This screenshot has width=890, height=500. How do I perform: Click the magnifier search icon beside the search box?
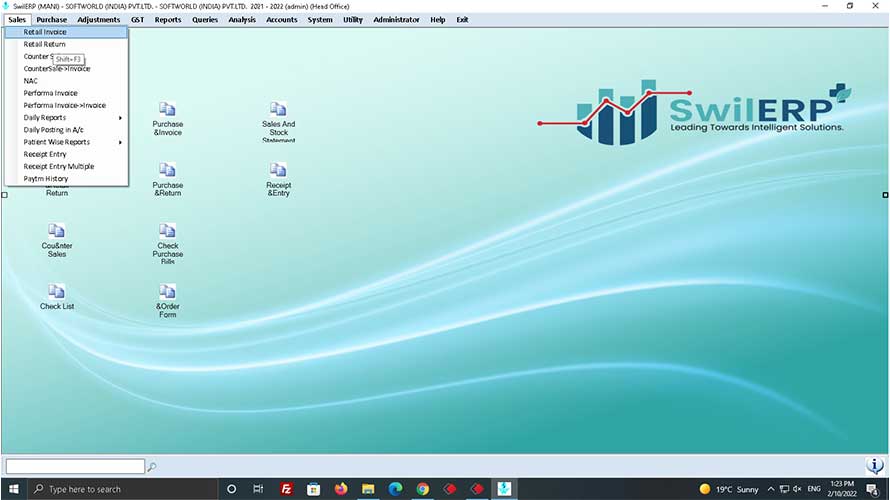152,467
